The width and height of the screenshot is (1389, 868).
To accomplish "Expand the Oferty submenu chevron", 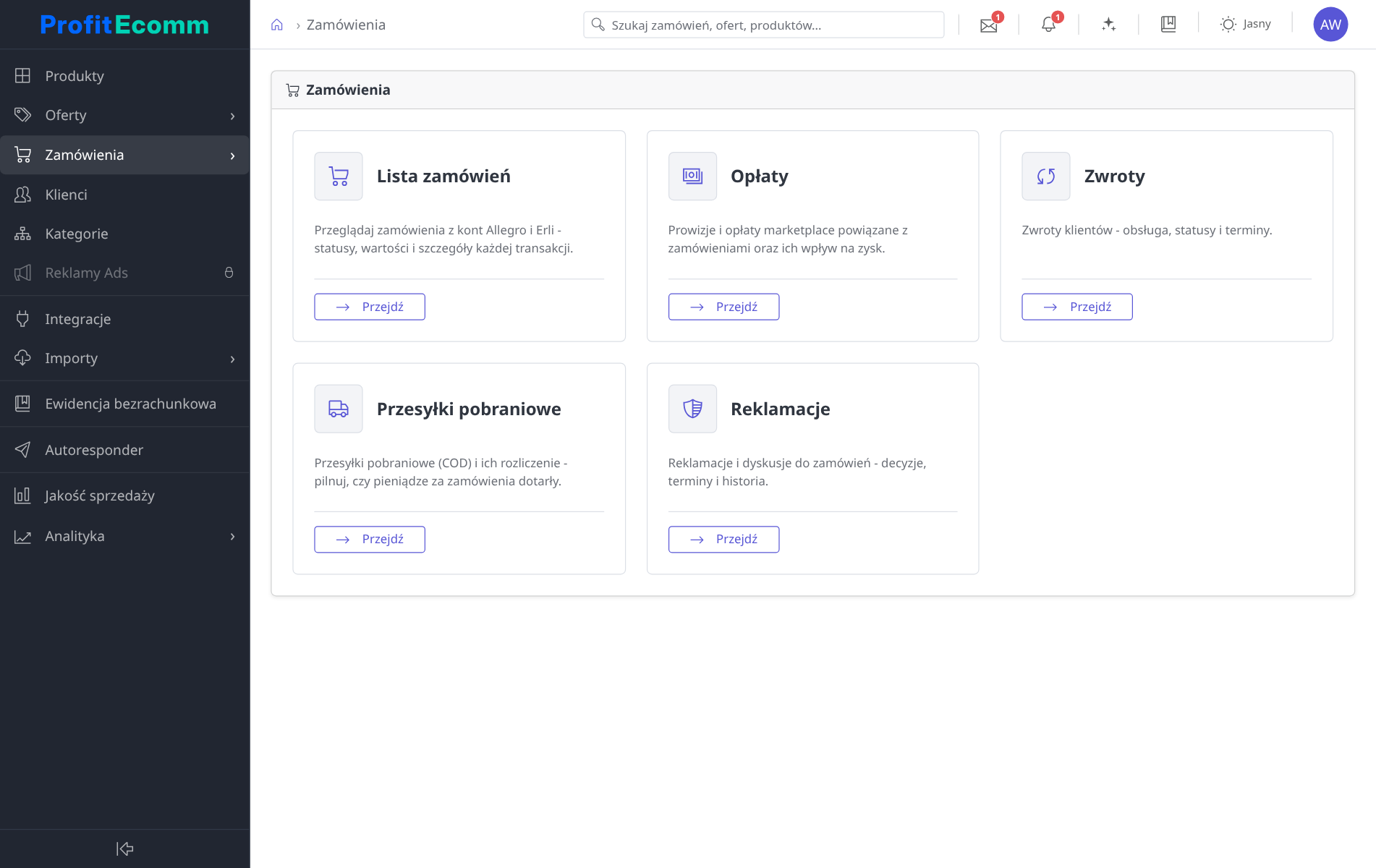I will (232, 116).
